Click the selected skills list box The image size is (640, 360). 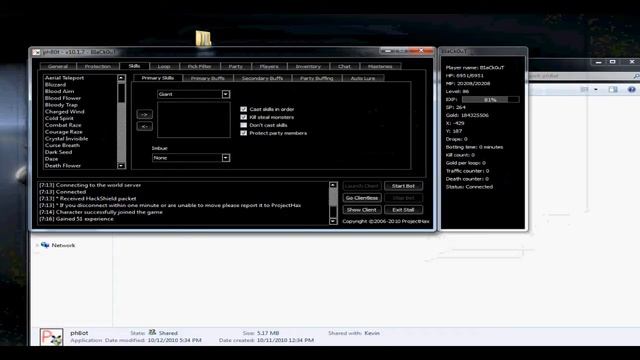(x=194, y=120)
